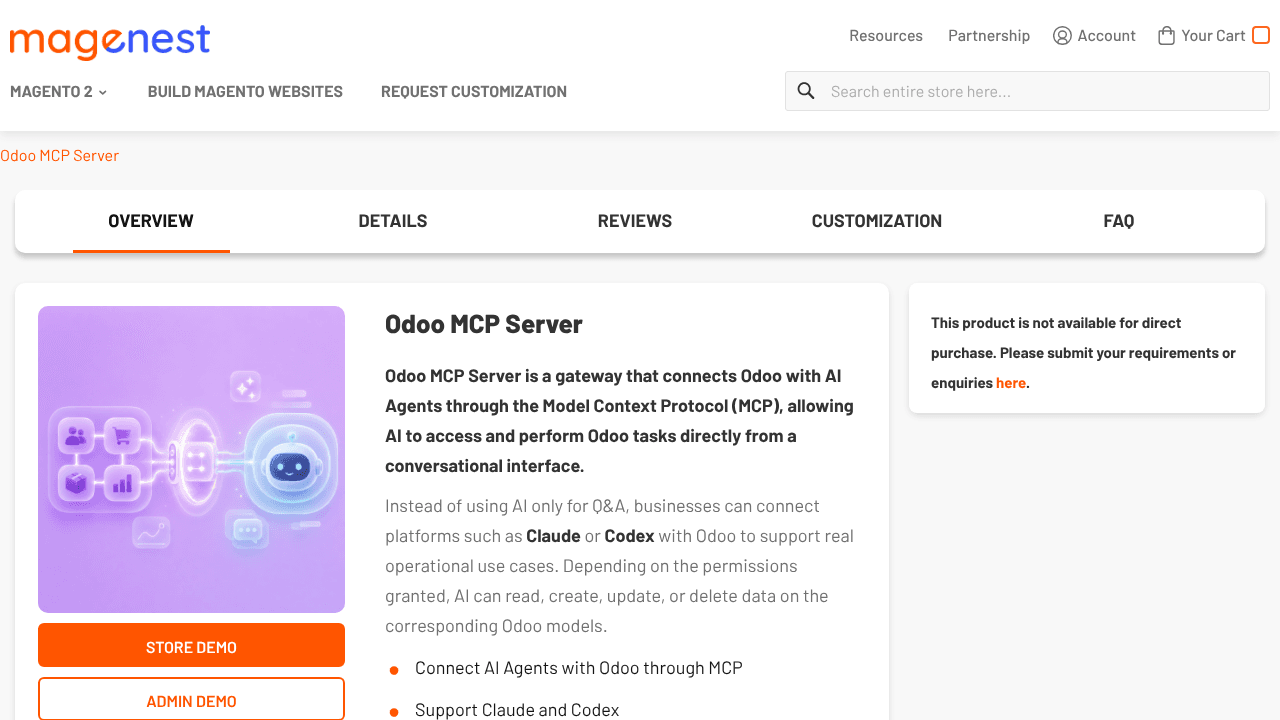Click the Account user icon
This screenshot has width=1280, height=720.
click(1062, 36)
